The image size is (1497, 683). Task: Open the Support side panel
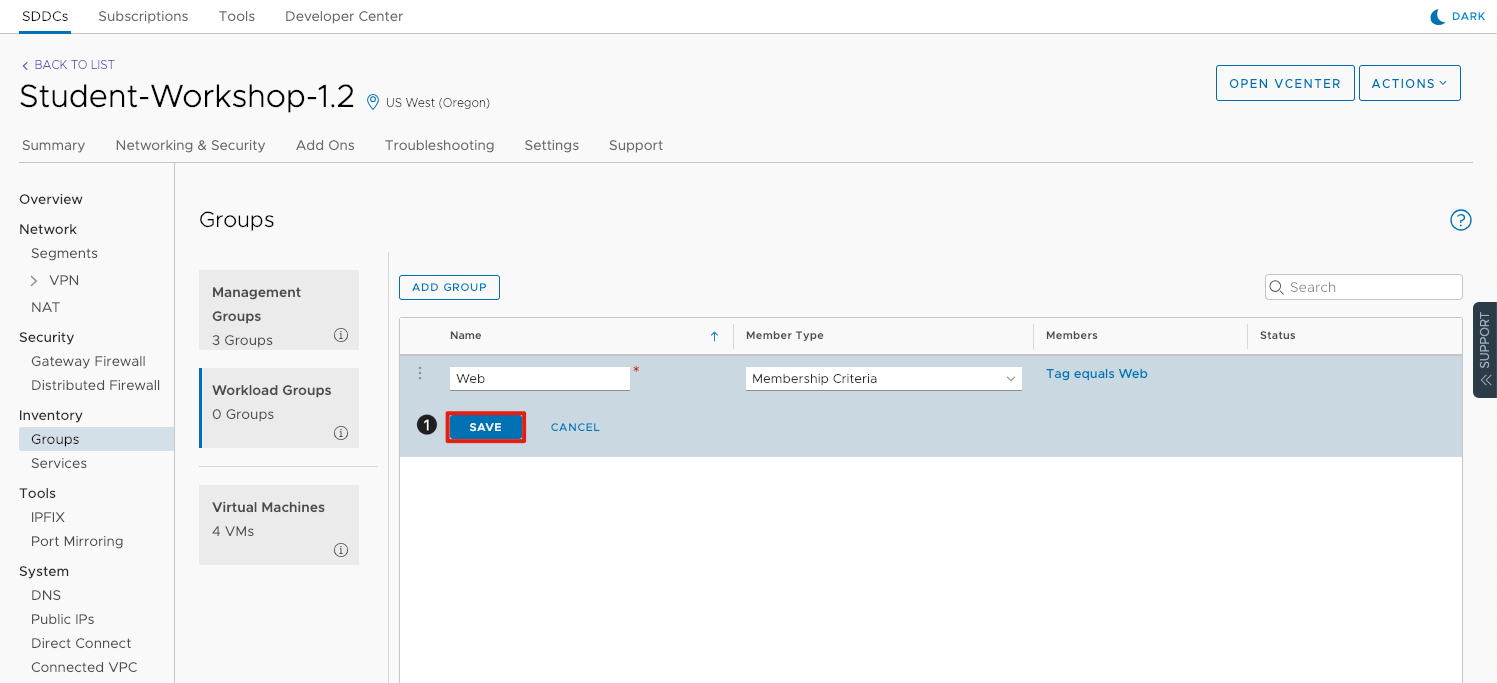[x=1484, y=349]
